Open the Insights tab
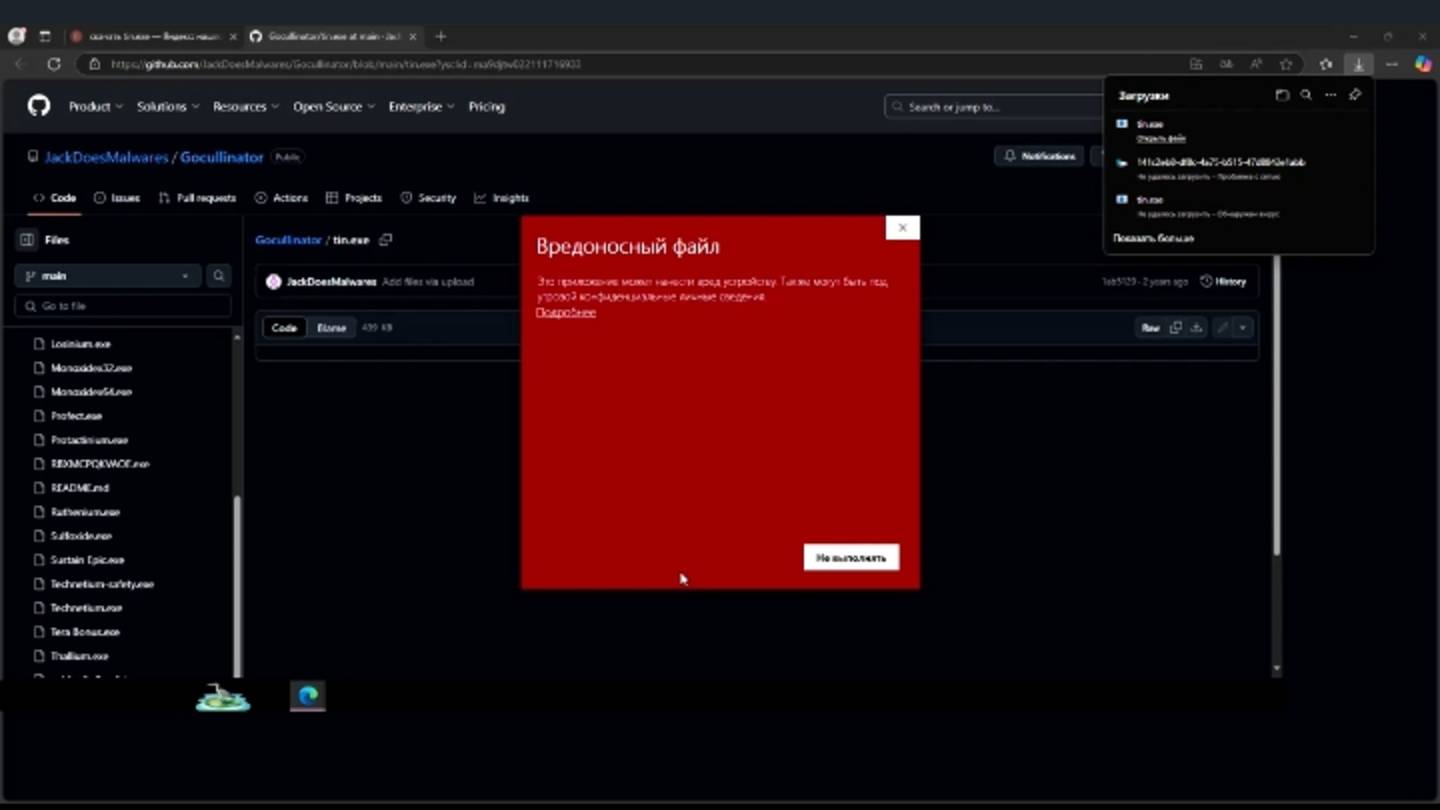The image size is (1440, 810). (x=502, y=198)
